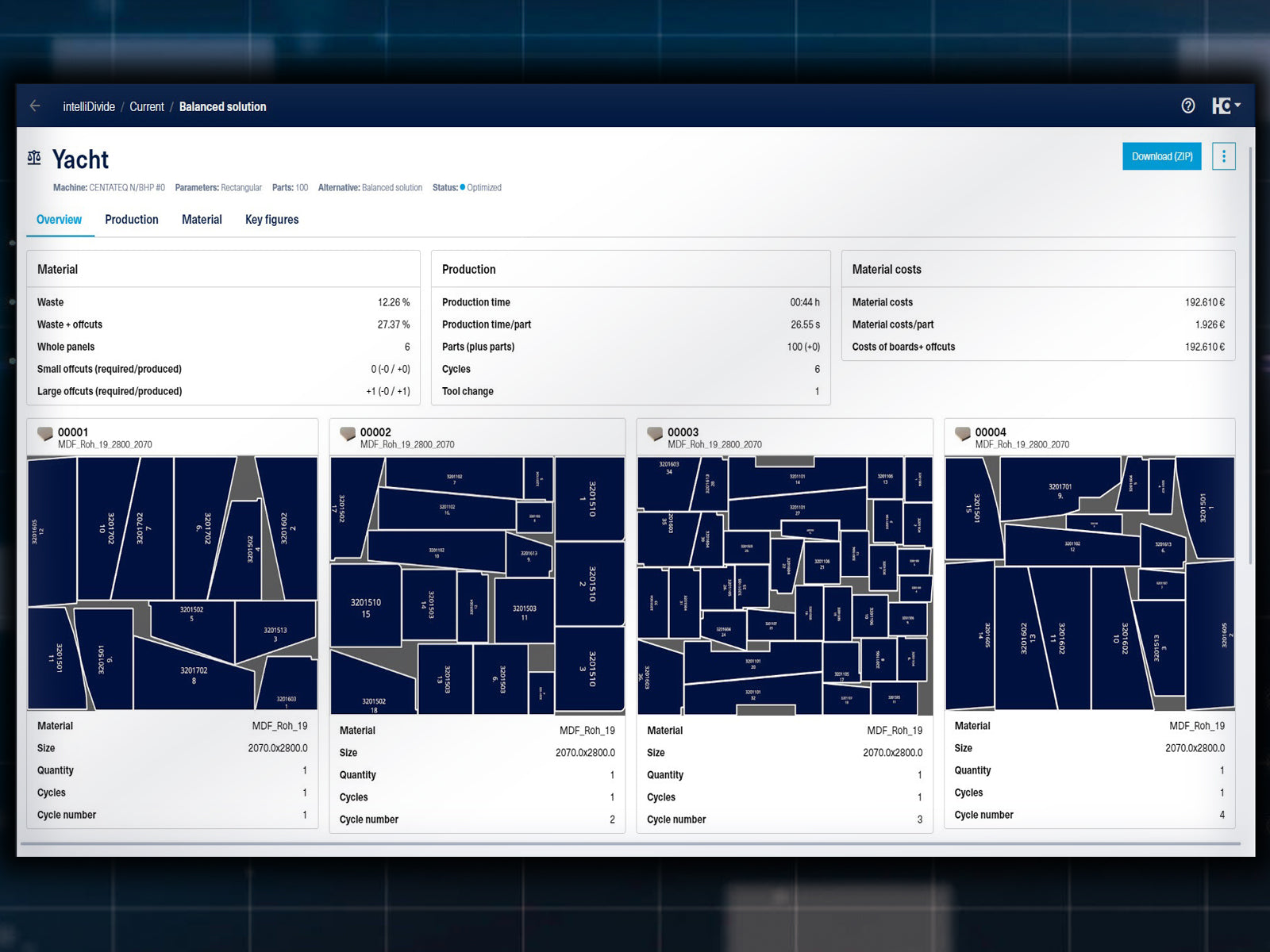Click the Download (ZIP) button
1270x952 pixels.
[x=1161, y=156]
